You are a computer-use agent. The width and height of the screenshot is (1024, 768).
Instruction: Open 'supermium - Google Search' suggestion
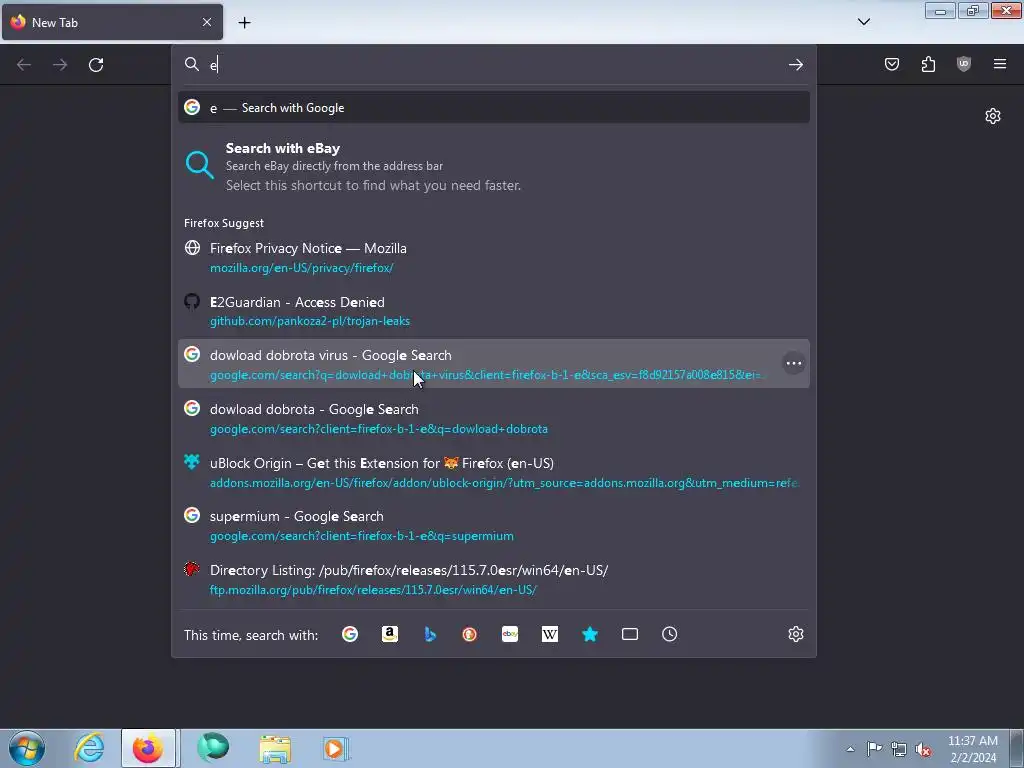(494, 526)
